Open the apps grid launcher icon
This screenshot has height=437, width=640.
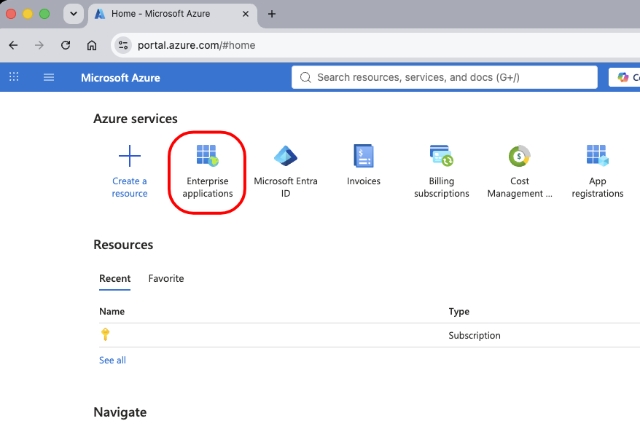tap(14, 77)
